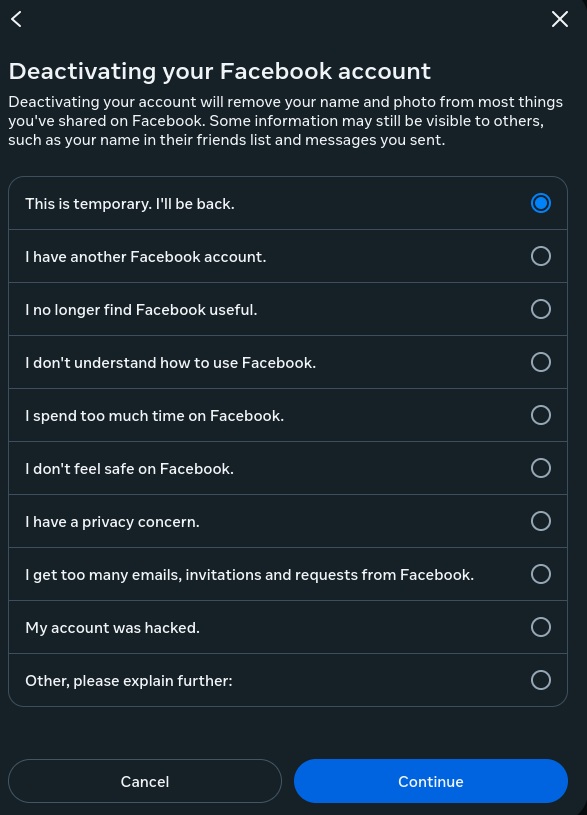
Task: Pick 'I no longer find Facebook useful.' radio
Action: [x=541, y=309]
